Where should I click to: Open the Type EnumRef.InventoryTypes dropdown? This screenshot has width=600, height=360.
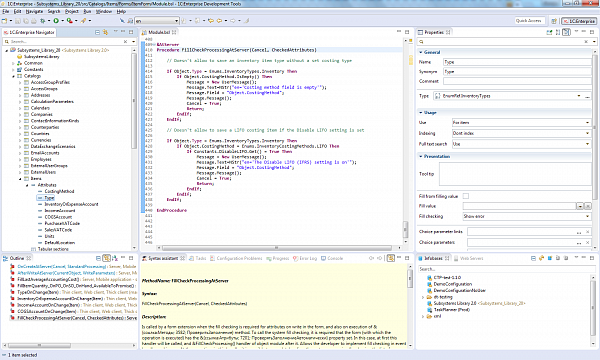[579, 96]
